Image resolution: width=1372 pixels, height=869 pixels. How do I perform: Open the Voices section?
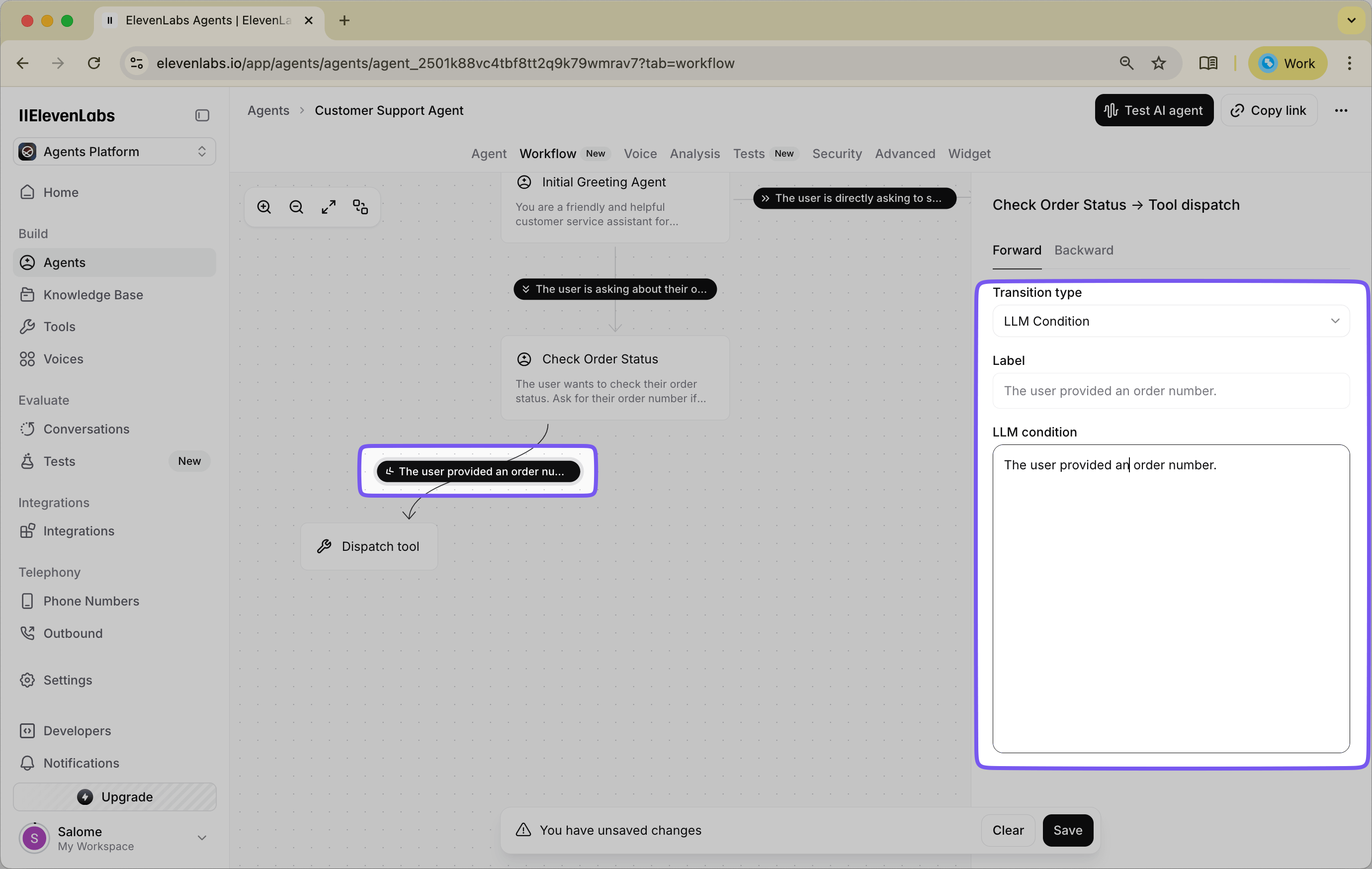click(63, 359)
